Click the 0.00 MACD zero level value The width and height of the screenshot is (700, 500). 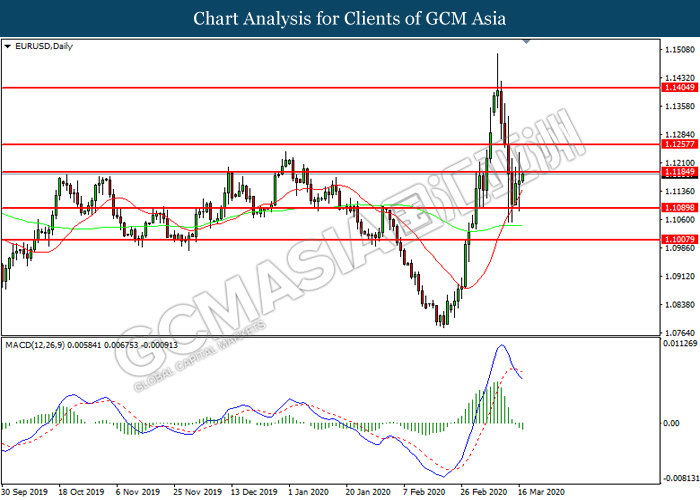coord(671,423)
